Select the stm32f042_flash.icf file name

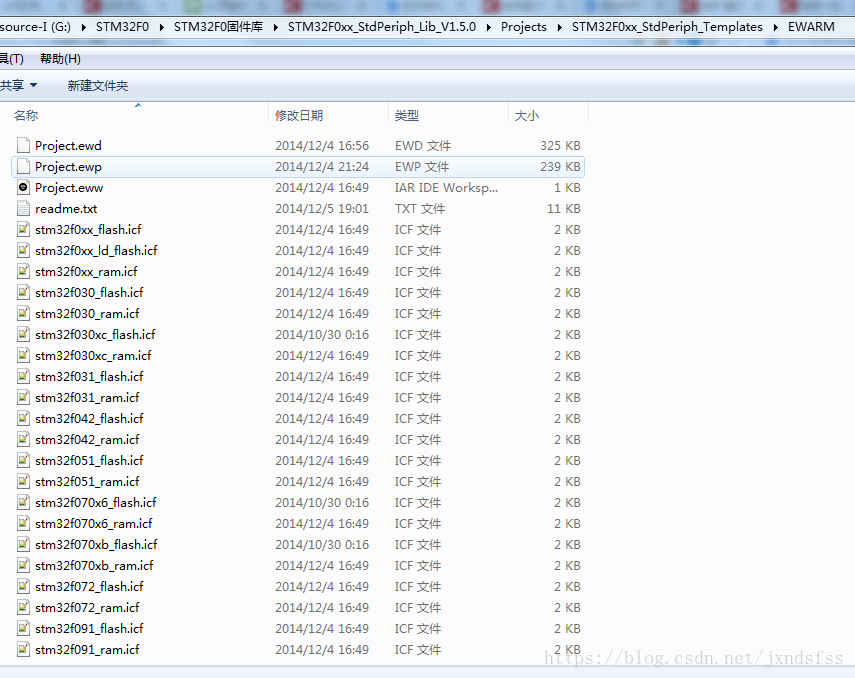click(89, 419)
